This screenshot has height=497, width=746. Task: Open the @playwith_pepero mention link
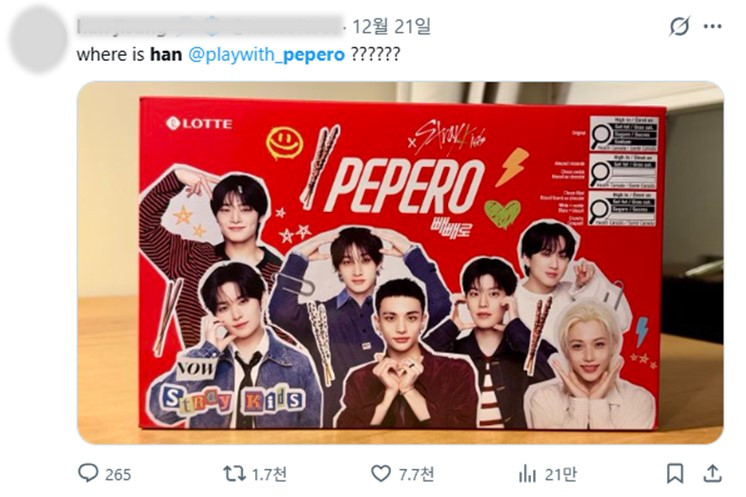266,54
